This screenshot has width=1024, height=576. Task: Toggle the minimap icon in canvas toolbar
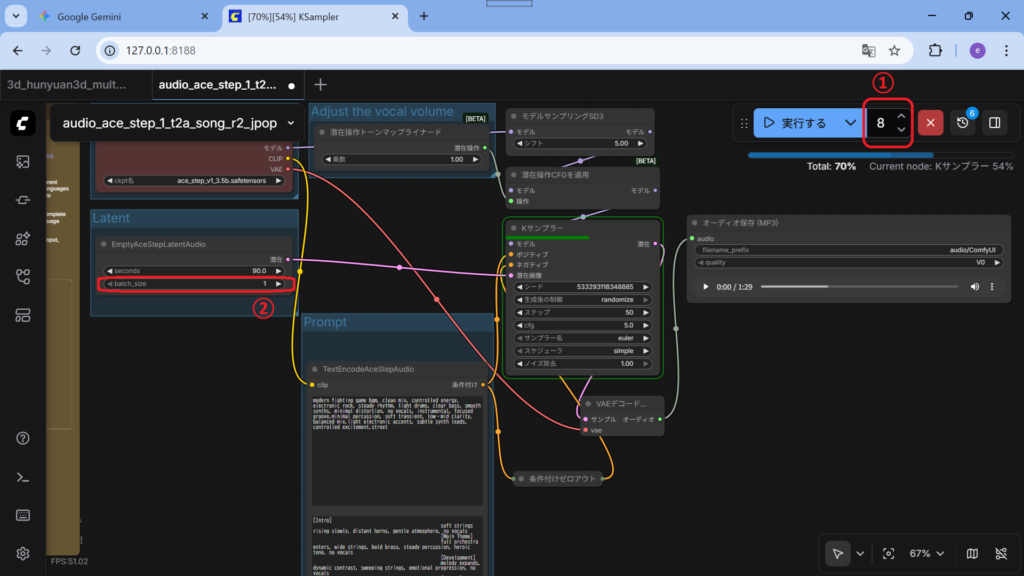pos(972,553)
